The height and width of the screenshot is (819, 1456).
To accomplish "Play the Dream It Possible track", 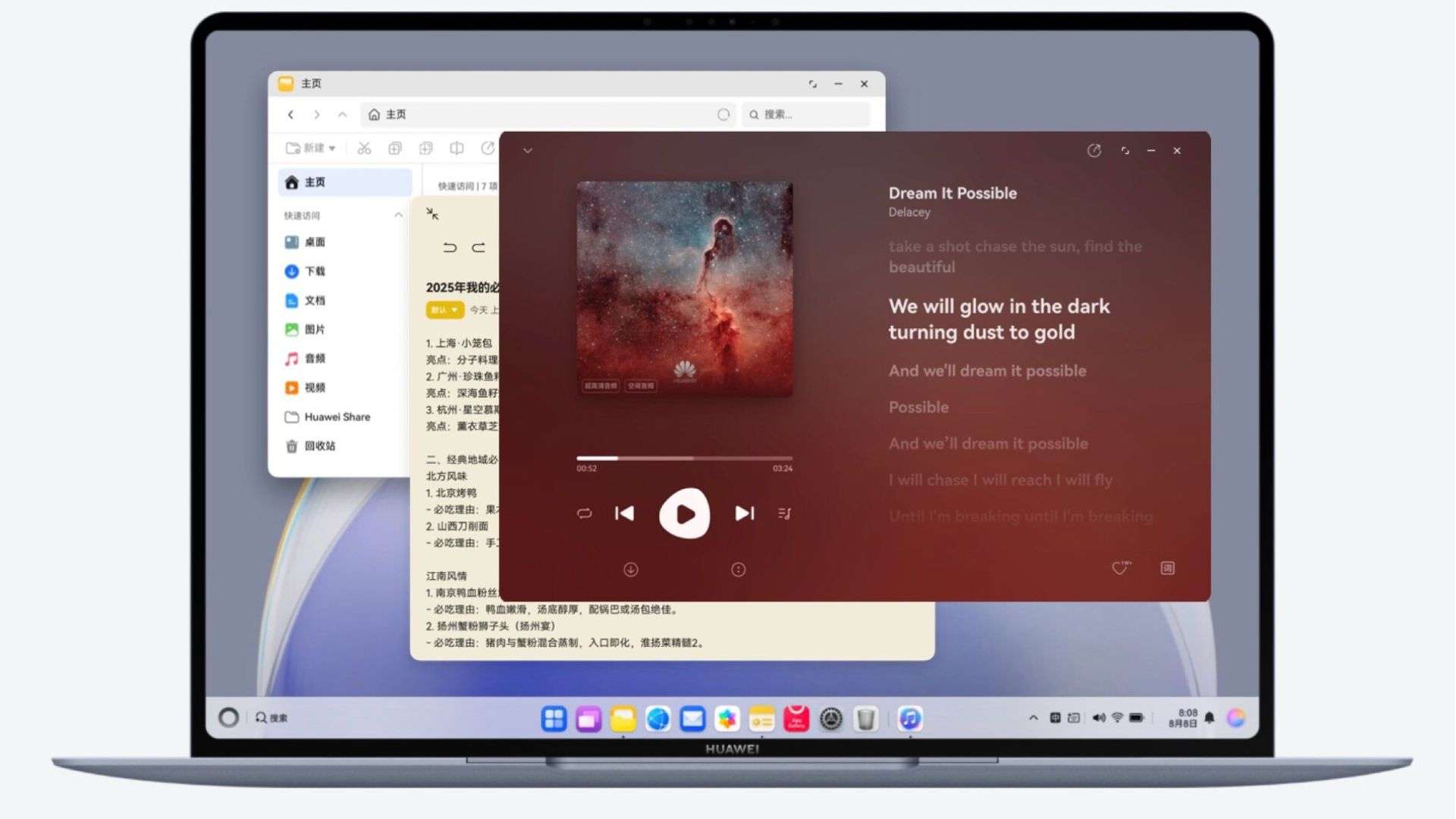I will click(x=684, y=514).
